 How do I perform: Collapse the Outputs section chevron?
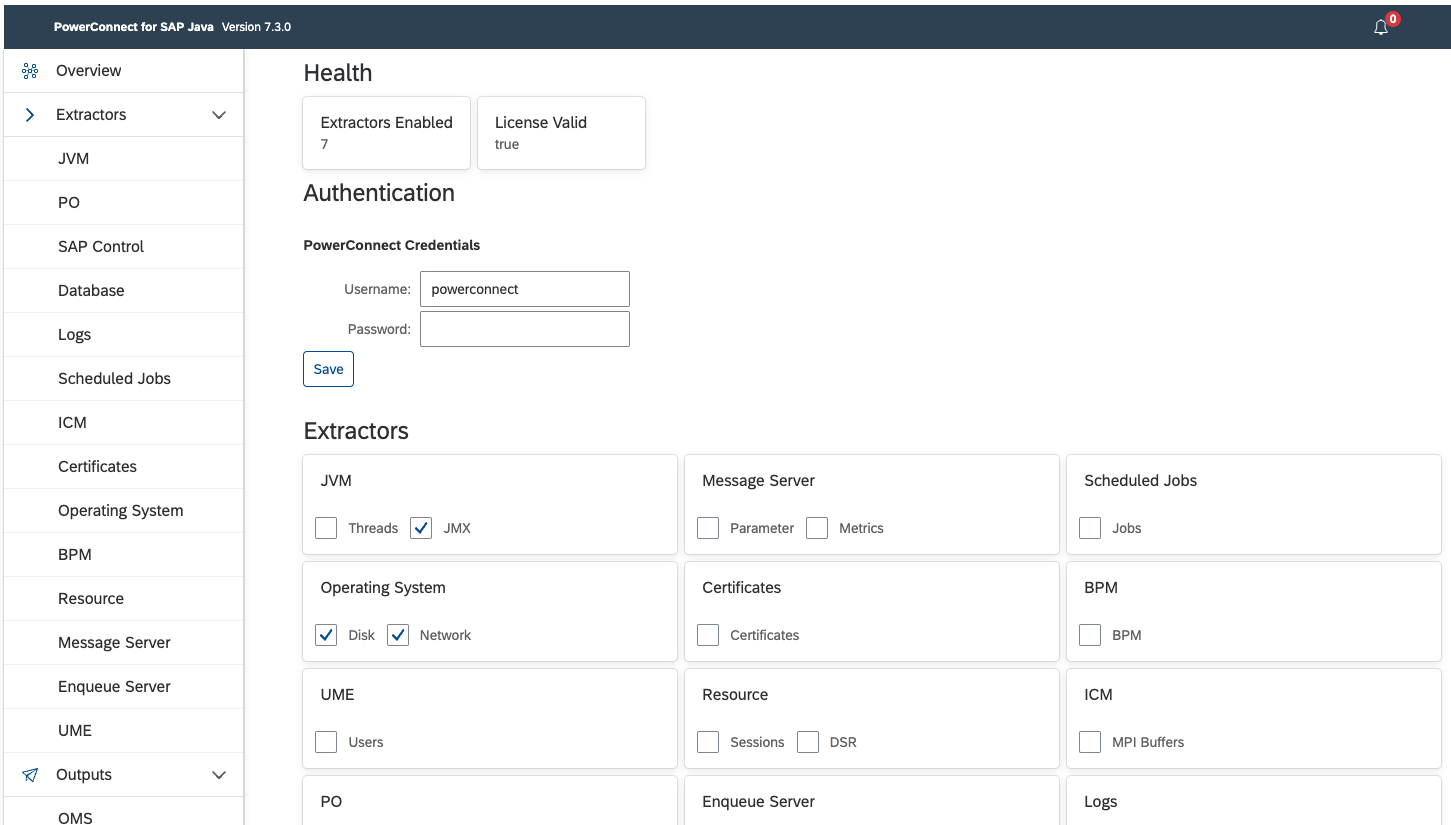219,775
